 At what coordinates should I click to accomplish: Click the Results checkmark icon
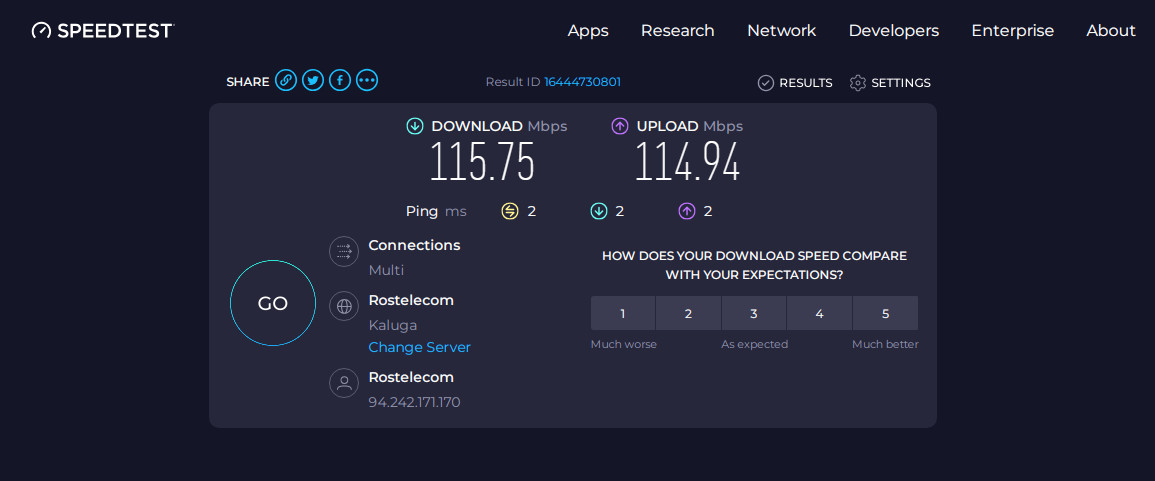tap(766, 82)
